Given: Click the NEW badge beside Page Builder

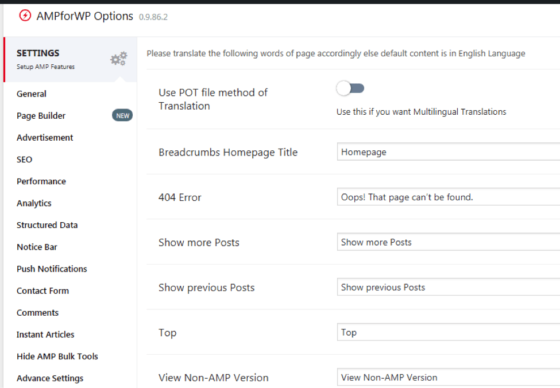Looking at the screenshot, I should coord(122,115).
